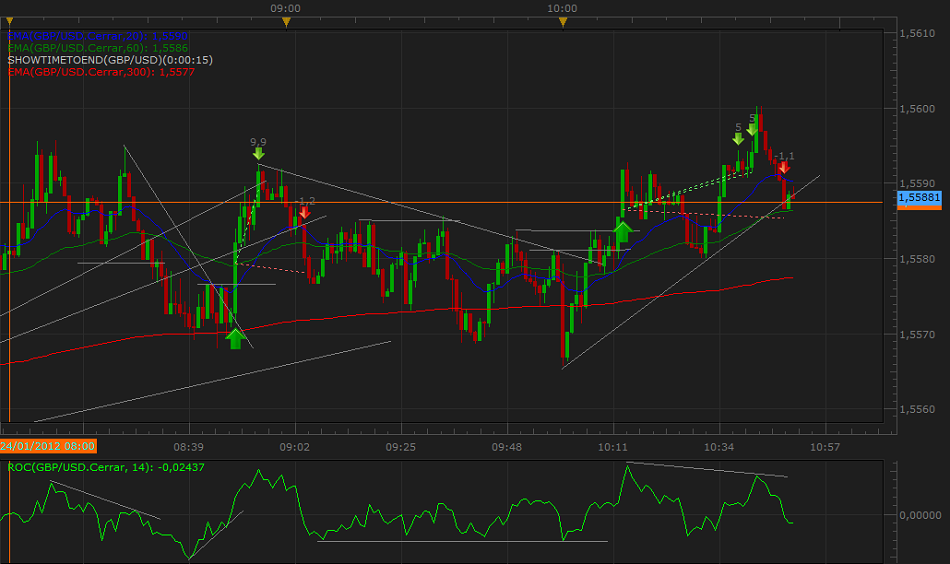Select the EMA 60 indicator label
Screen dimensions: 950x564
pos(97,48)
